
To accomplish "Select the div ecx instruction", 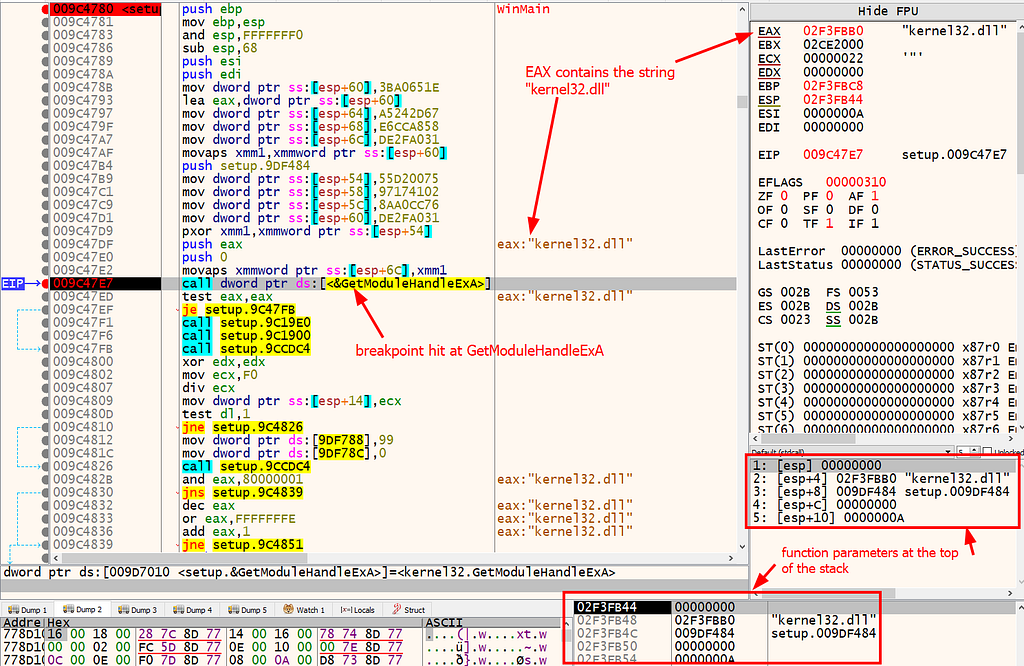I will coord(208,388).
